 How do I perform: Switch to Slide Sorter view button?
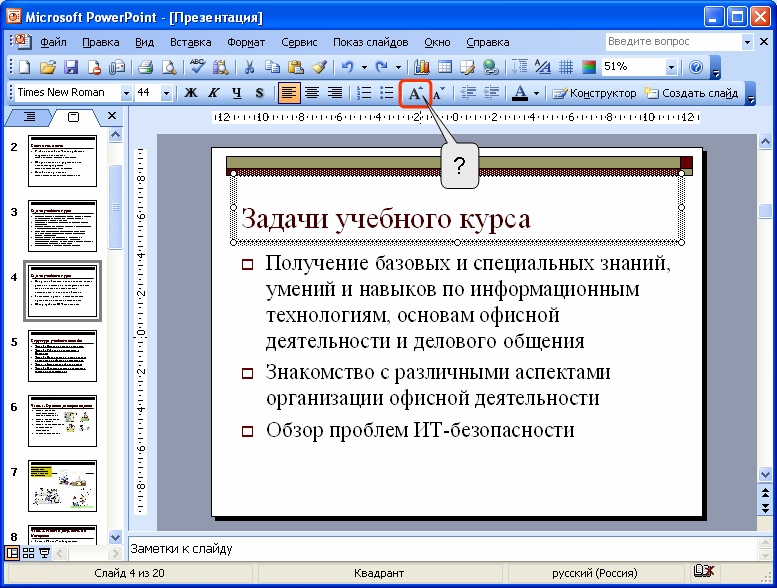tap(28, 553)
